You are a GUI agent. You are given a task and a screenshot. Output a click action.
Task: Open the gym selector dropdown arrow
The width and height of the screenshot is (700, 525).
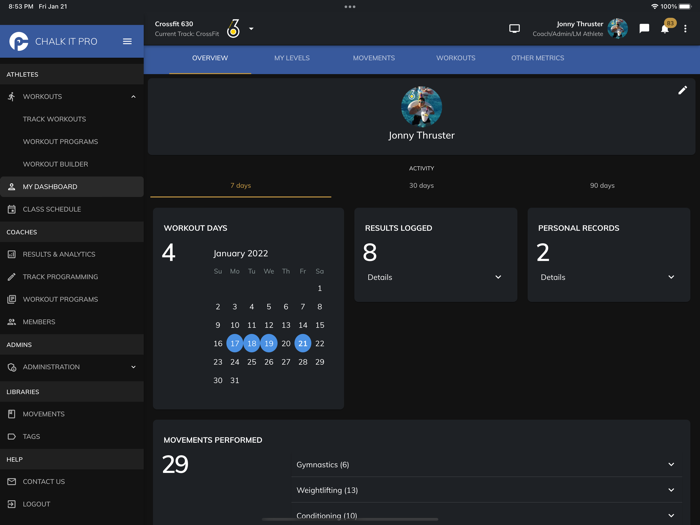(251, 29)
